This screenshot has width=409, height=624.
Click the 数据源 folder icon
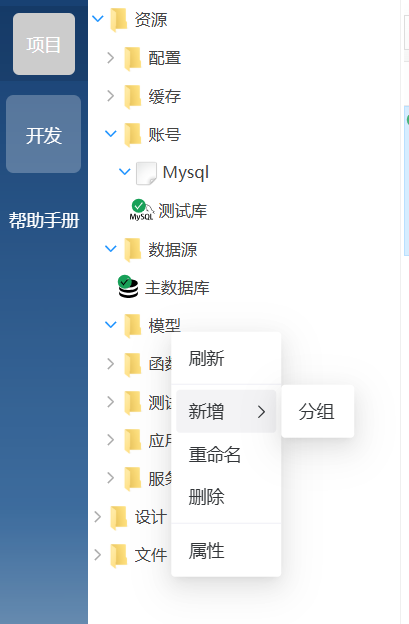tap(132, 250)
